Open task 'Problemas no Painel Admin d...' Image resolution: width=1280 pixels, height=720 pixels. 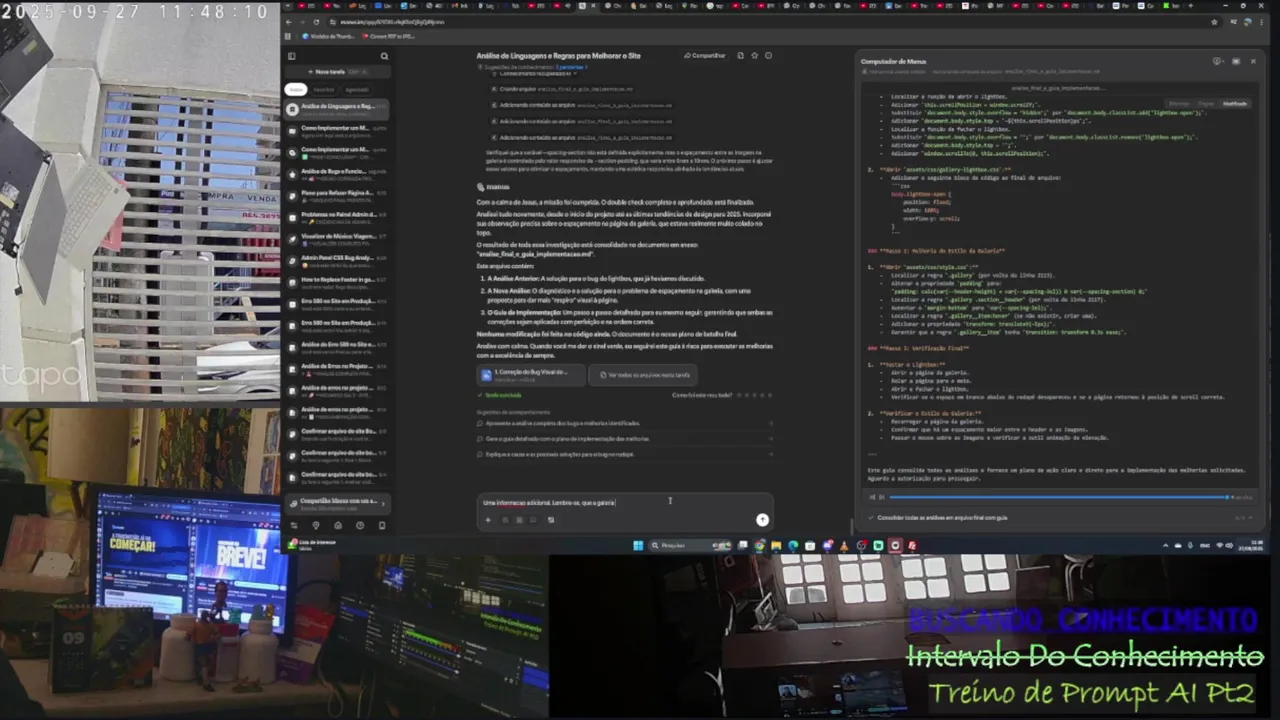337,216
